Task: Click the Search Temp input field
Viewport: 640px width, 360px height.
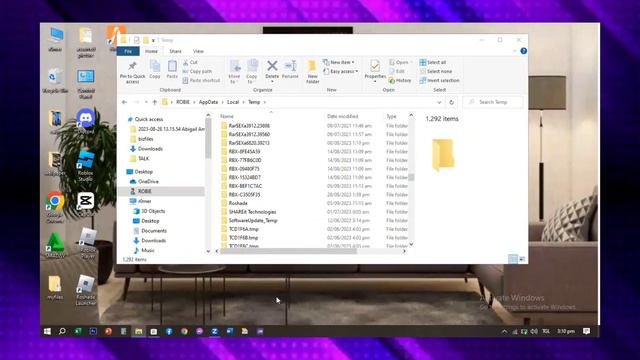Action: 493,102
